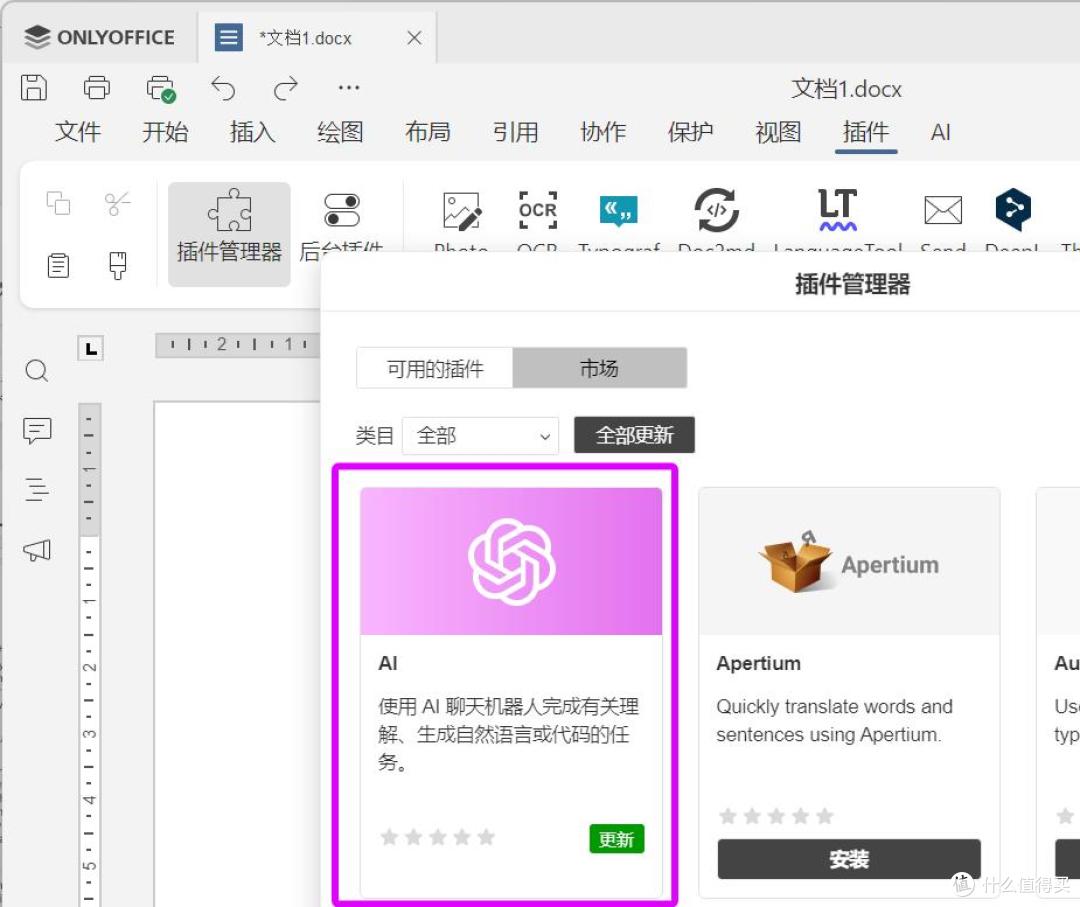Screen dimensions: 1080x907
Task: Open the Apertium plugin card image
Action: 849,561
